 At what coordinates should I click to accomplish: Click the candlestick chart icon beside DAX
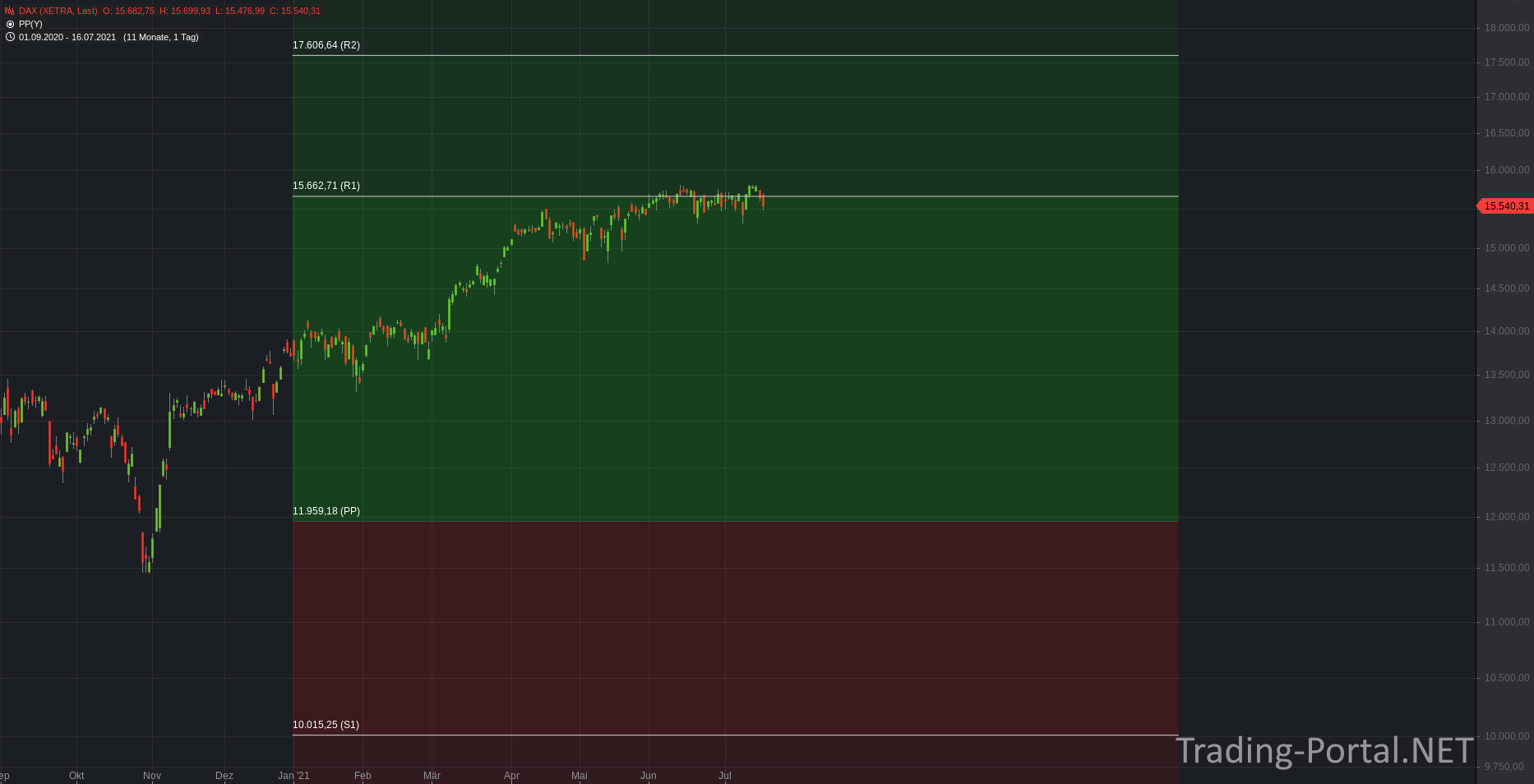pyautogui.click(x=10, y=11)
